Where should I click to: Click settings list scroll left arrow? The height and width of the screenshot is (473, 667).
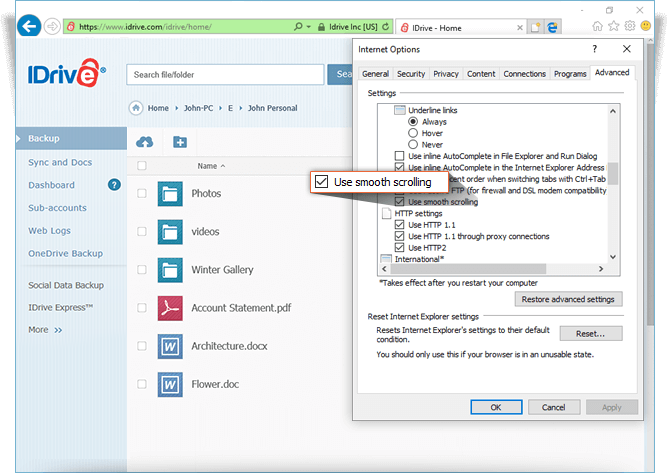tap(385, 269)
